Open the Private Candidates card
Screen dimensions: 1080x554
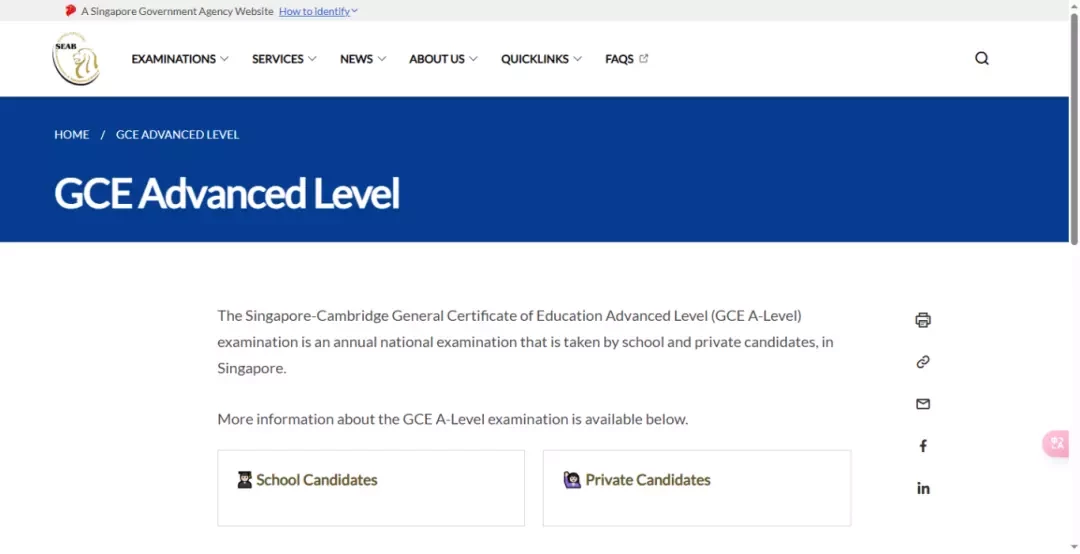[x=696, y=488]
